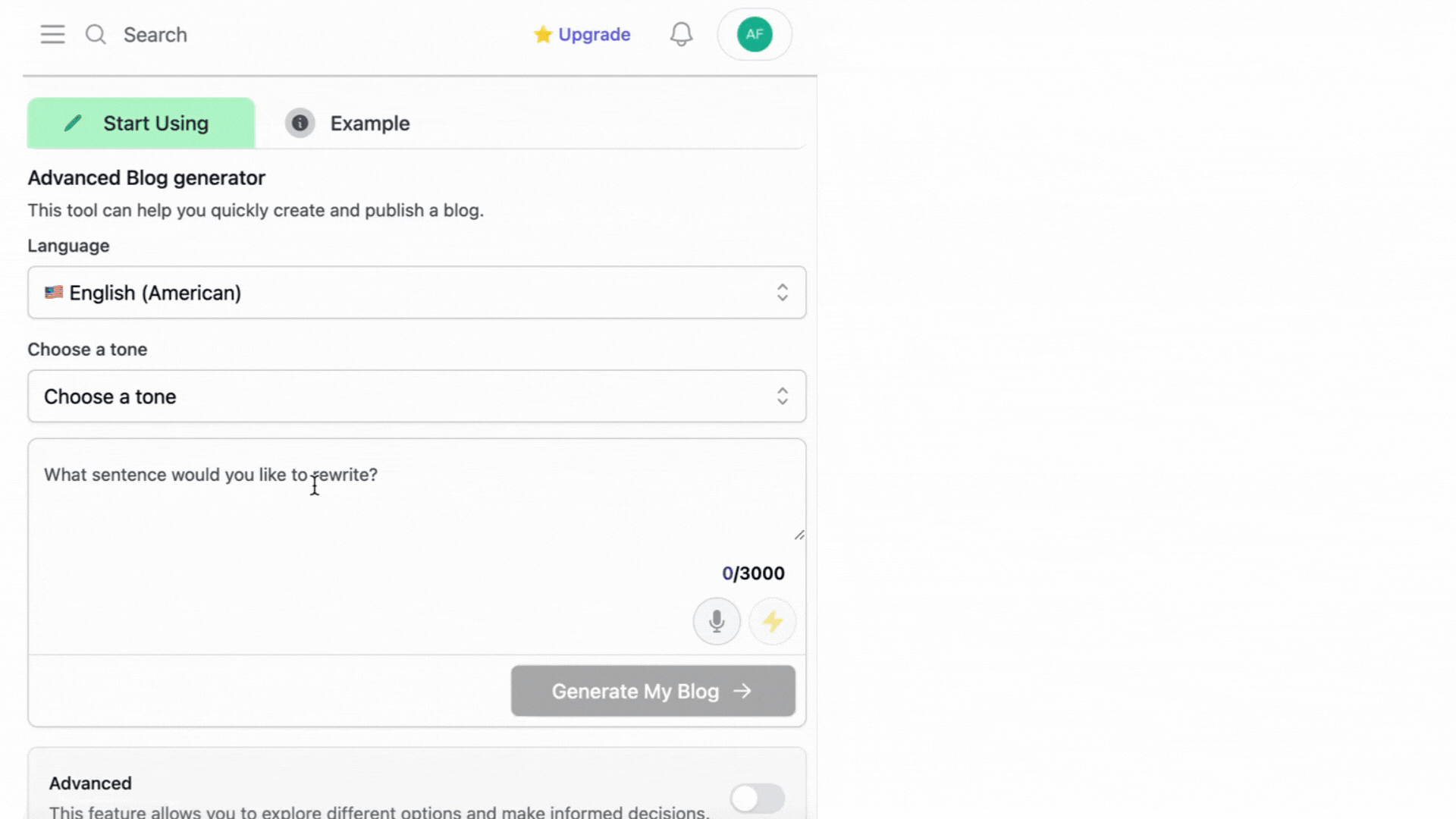The width and height of the screenshot is (1456, 819).
Task: Click the microphone voice input icon
Action: coord(716,622)
